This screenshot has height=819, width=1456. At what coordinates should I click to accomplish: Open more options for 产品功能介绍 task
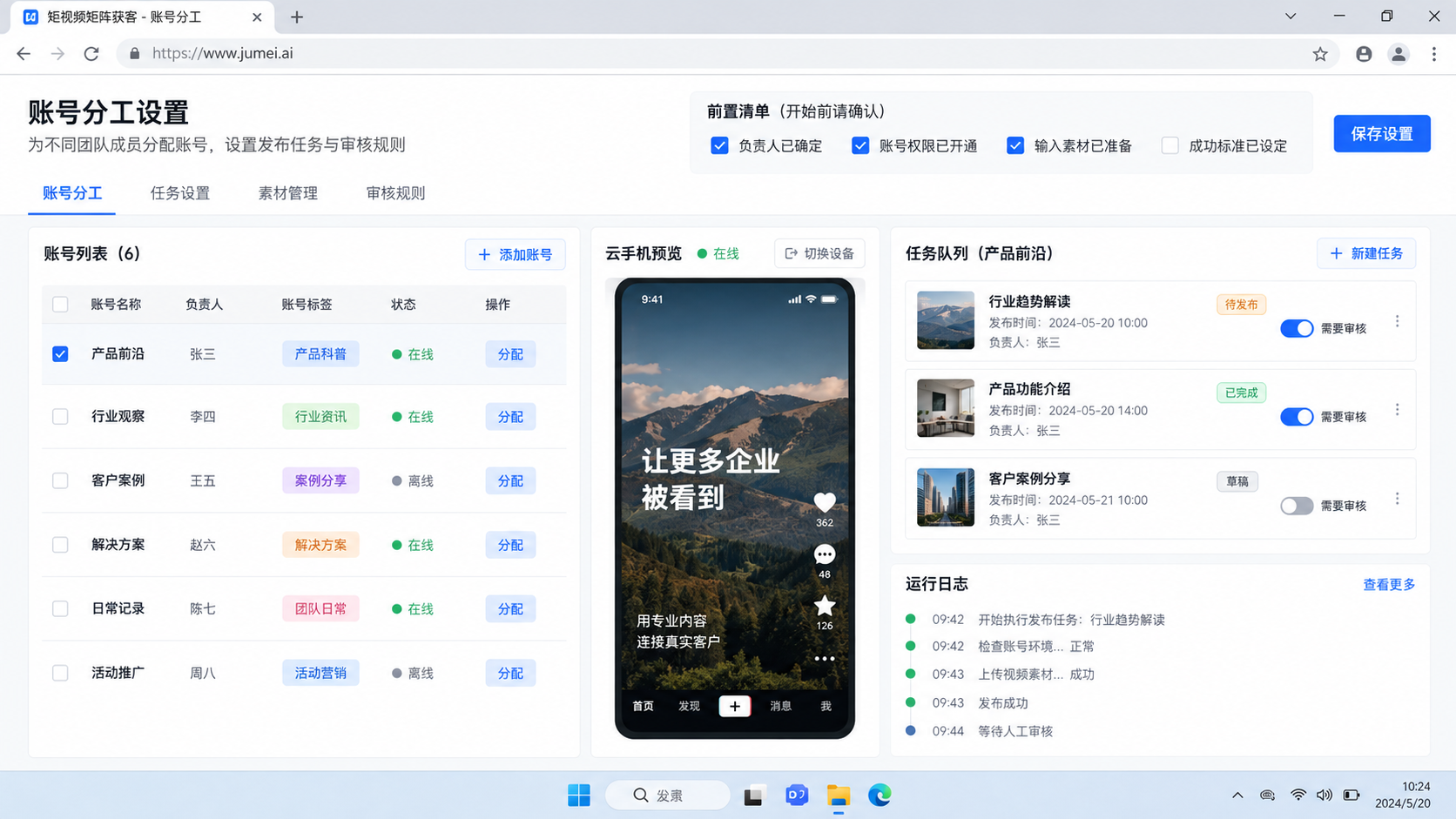pos(1398,409)
